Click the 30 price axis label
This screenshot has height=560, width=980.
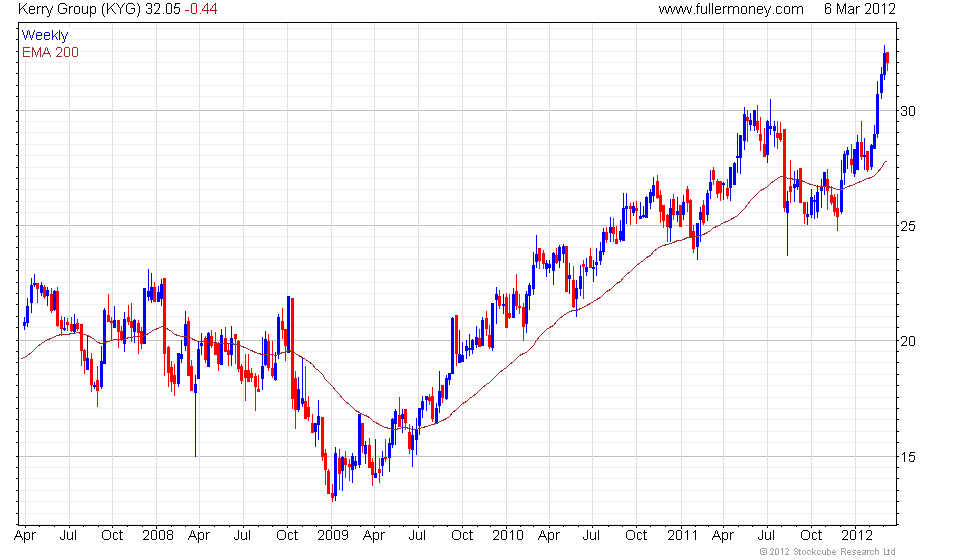coord(908,111)
